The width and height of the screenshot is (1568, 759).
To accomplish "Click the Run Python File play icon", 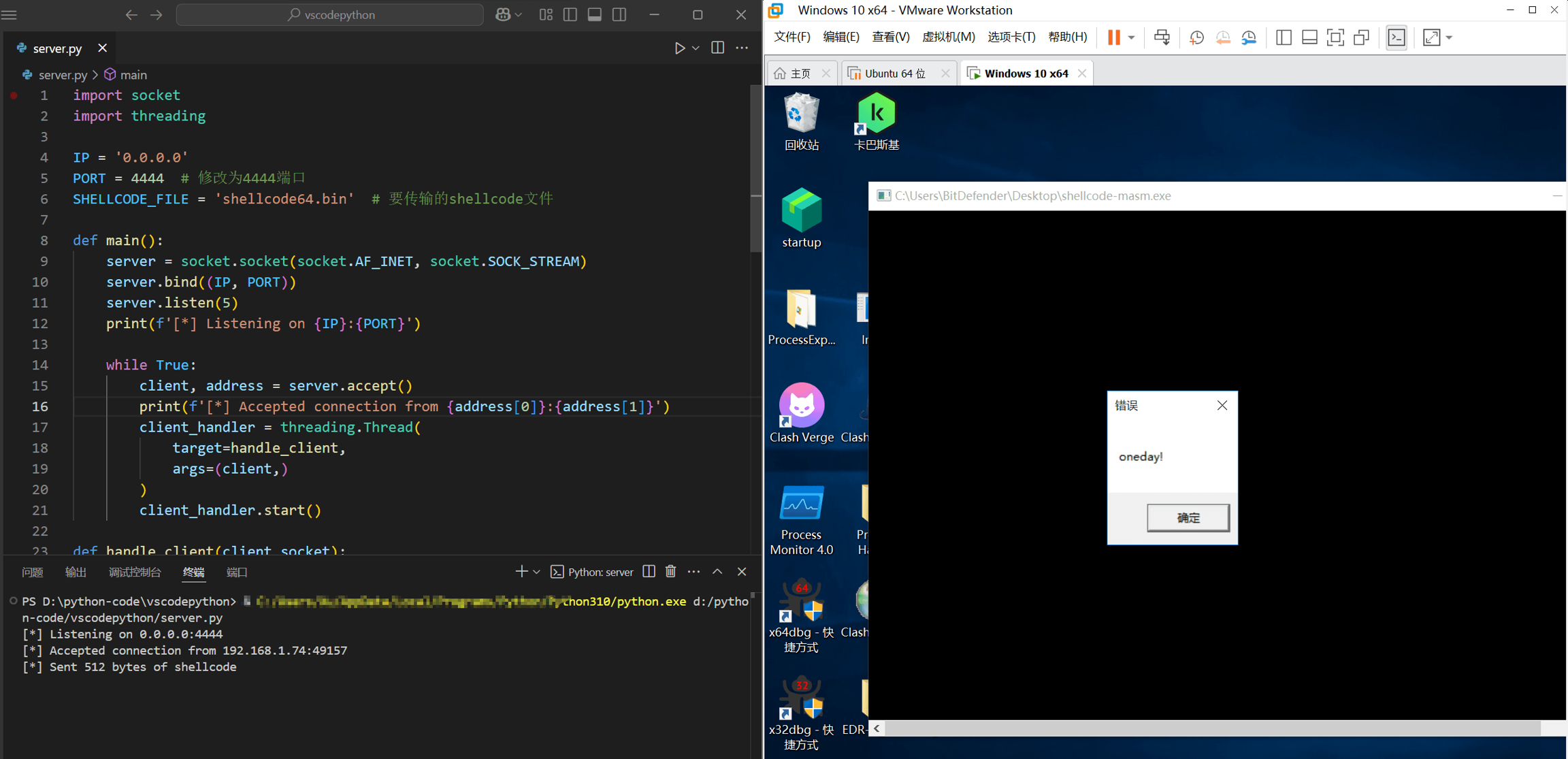I will (x=679, y=48).
